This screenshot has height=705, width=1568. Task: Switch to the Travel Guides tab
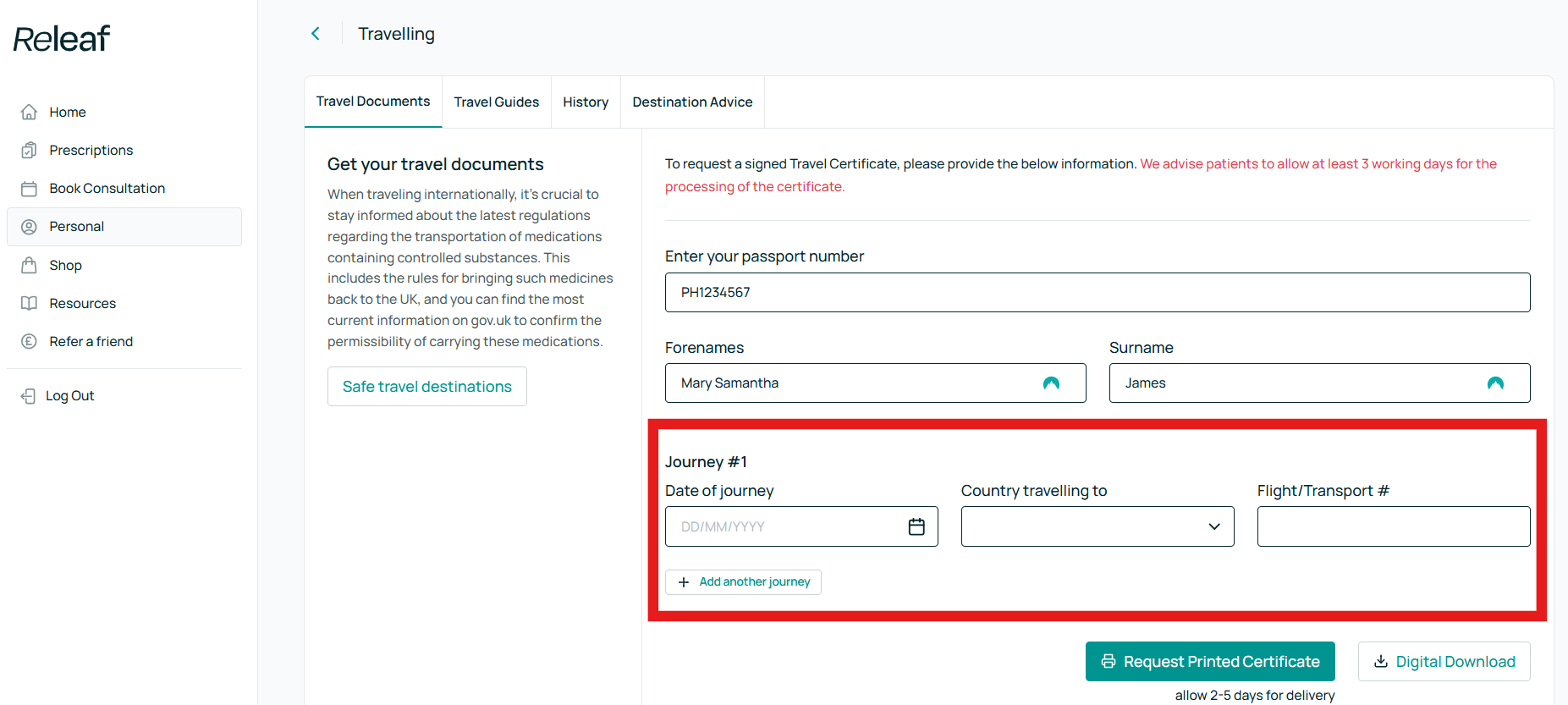pos(497,102)
